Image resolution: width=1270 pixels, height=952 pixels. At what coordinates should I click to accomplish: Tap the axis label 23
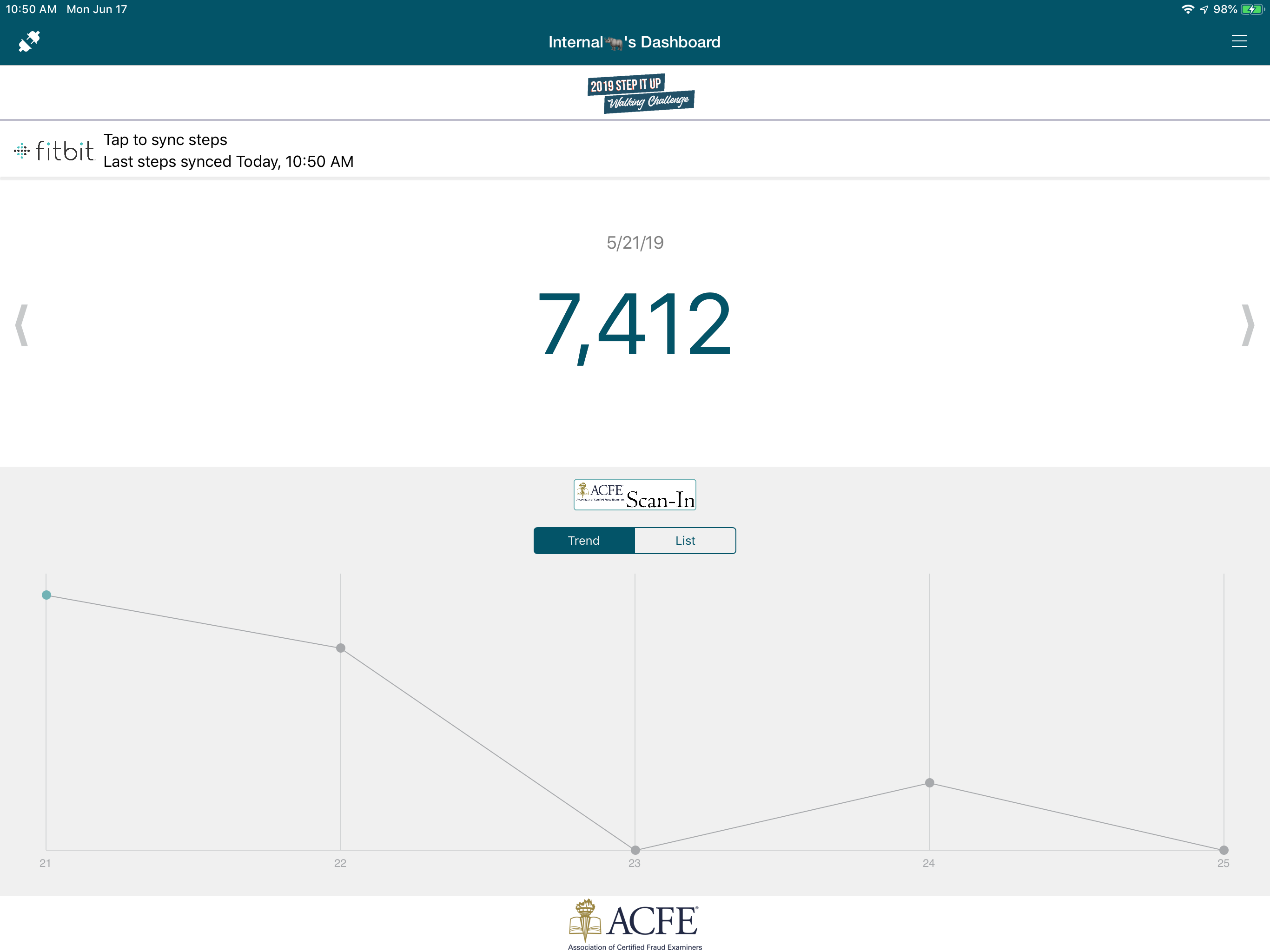click(x=635, y=863)
